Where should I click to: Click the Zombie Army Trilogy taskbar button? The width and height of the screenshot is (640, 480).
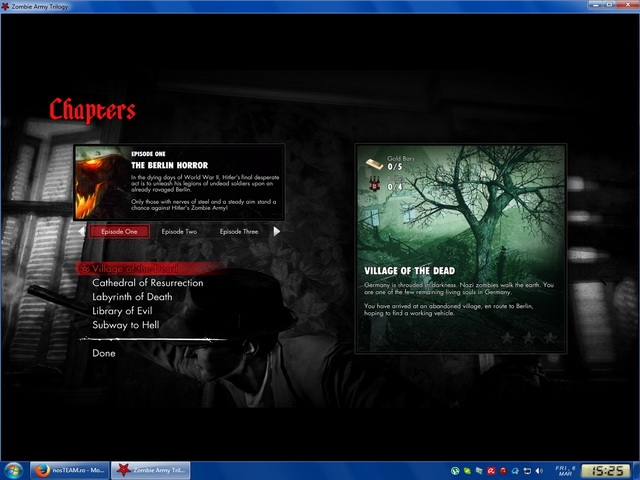pyautogui.click(x=151, y=470)
